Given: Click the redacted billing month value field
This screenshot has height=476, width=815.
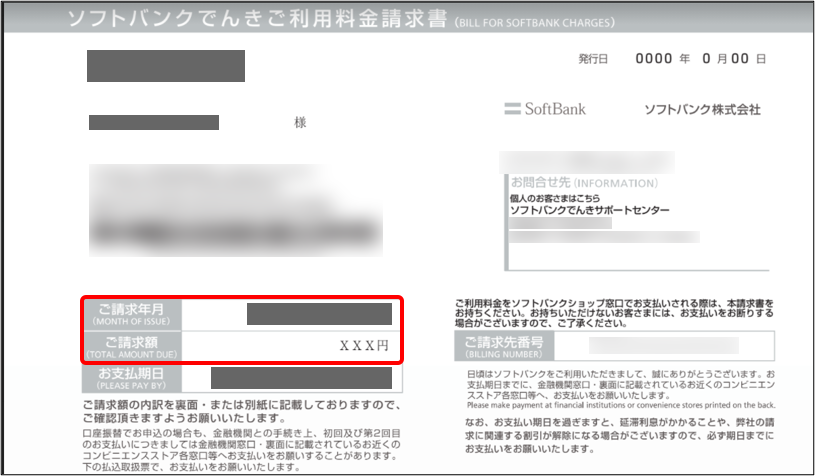Looking at the screenshot, I should (319, 314).
